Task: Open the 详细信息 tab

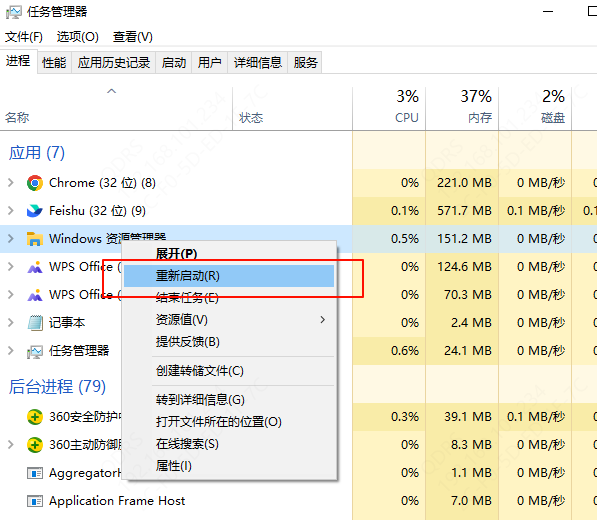Action: pos(257,62)
